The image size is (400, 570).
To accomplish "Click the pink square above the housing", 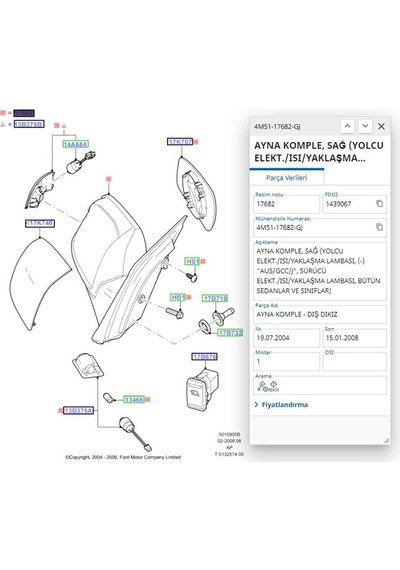I will 108,179.
